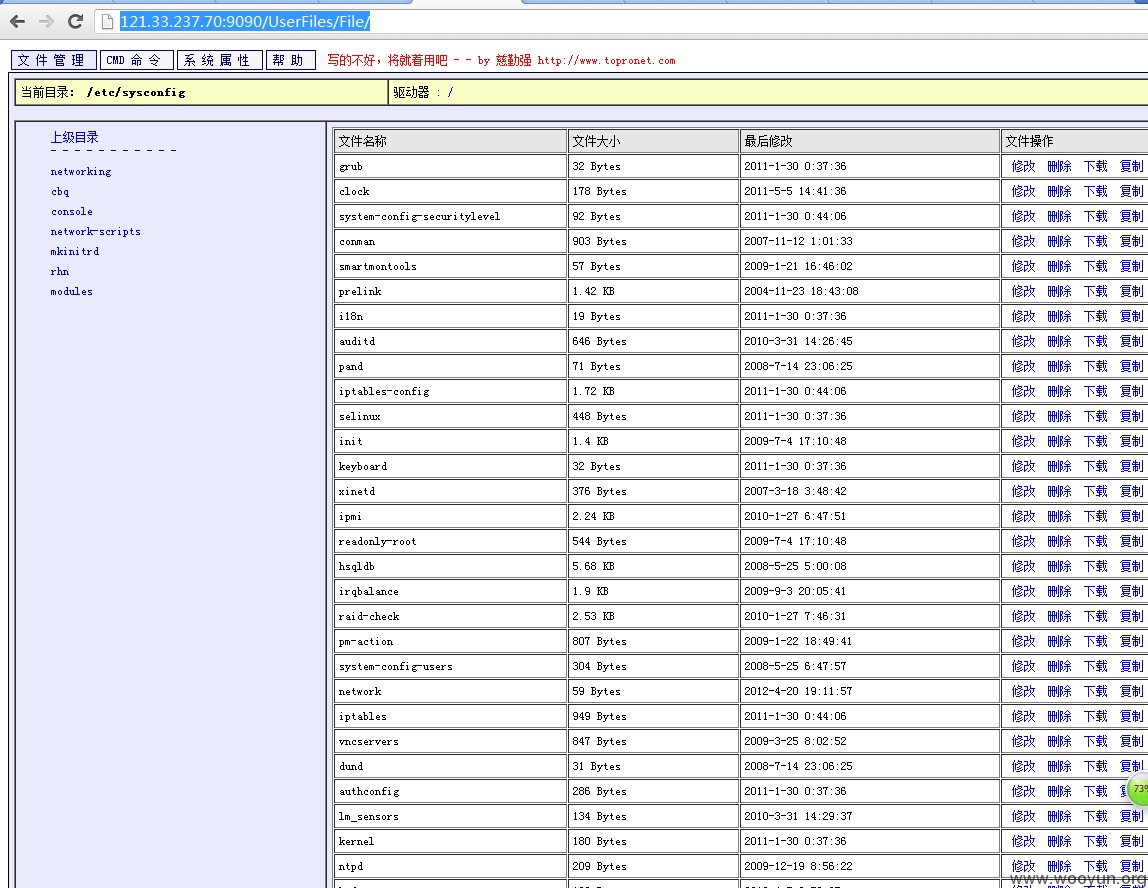Click the 文件名称 column header
Screen dimensions: 1148x888
tap(450, 141)
